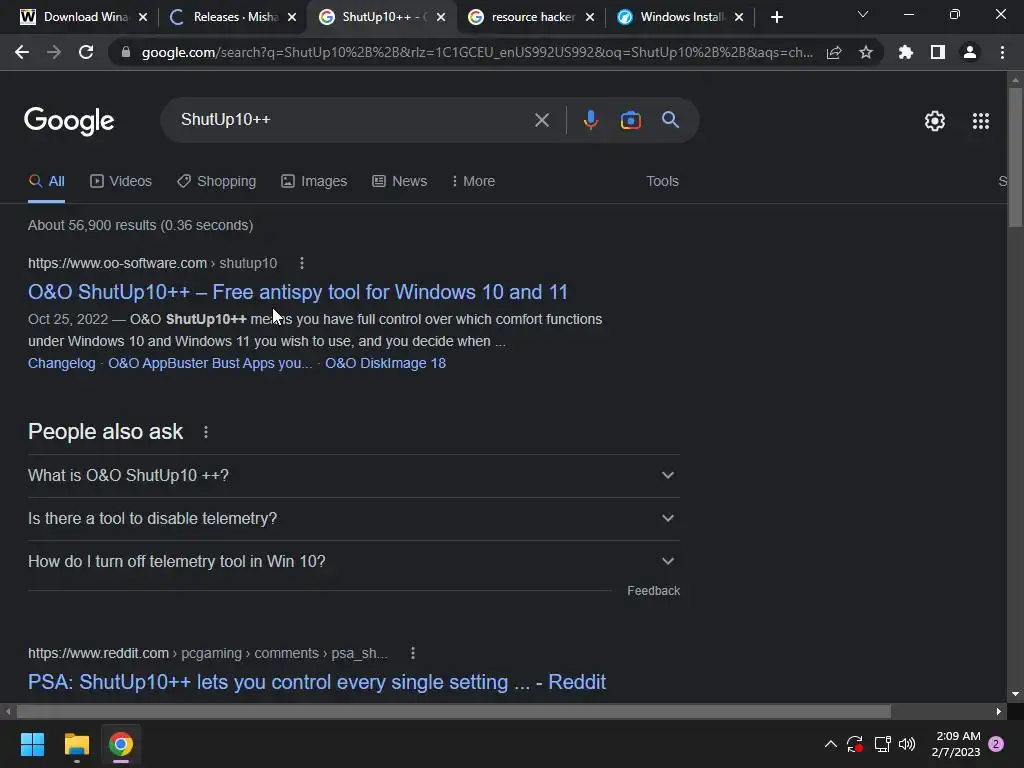Click the Google logo
Screen dimensions: 1024x768
click(x=69, y=121)
